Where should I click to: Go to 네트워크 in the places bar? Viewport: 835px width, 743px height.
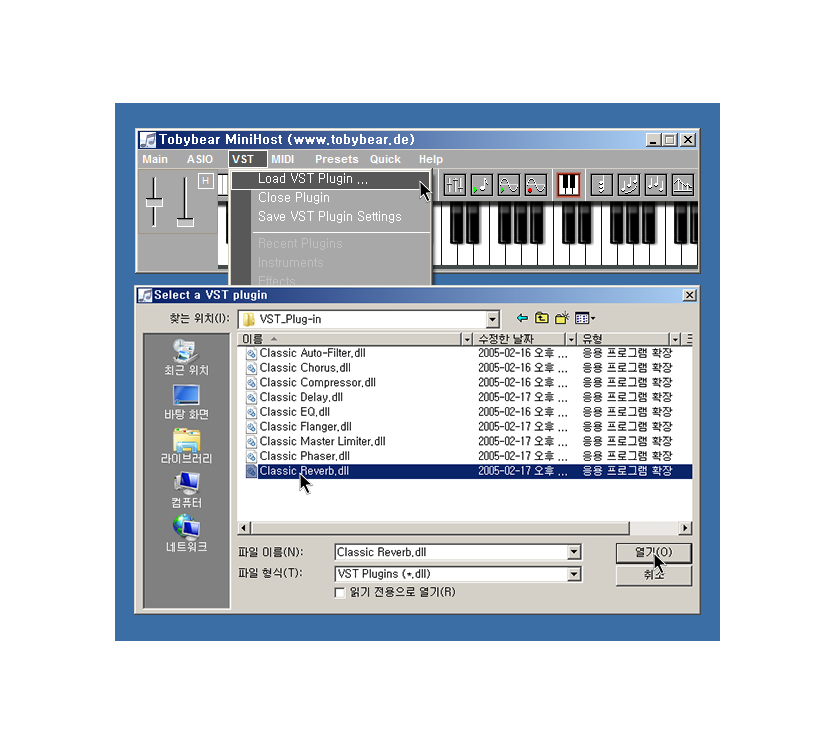click(186, 534)
